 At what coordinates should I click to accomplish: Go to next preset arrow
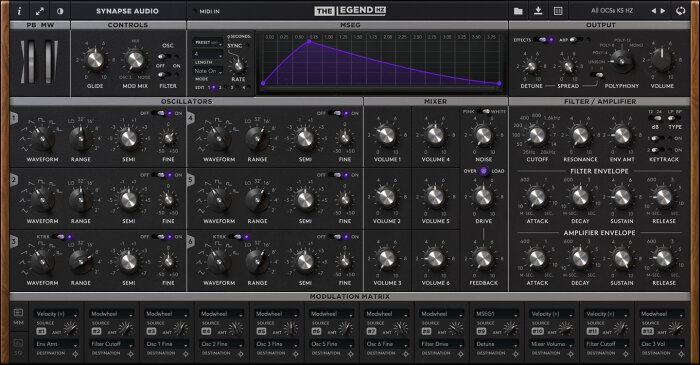[663, 11]
